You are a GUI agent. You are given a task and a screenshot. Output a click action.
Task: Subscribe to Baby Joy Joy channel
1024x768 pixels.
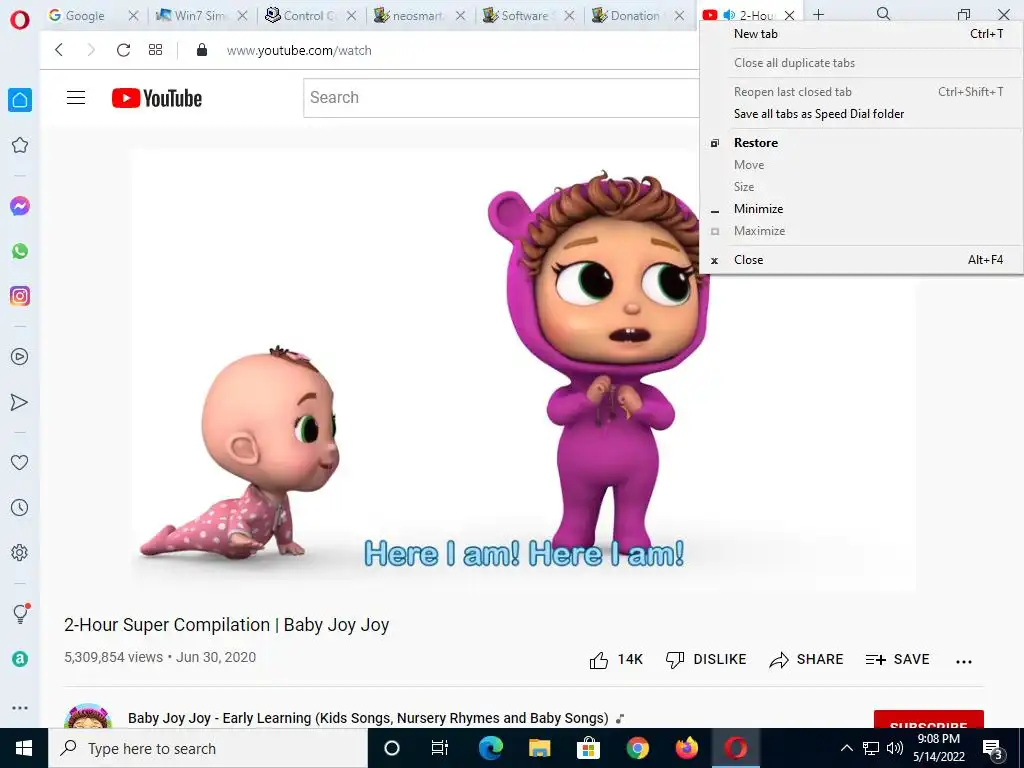[x=929, y=720]
